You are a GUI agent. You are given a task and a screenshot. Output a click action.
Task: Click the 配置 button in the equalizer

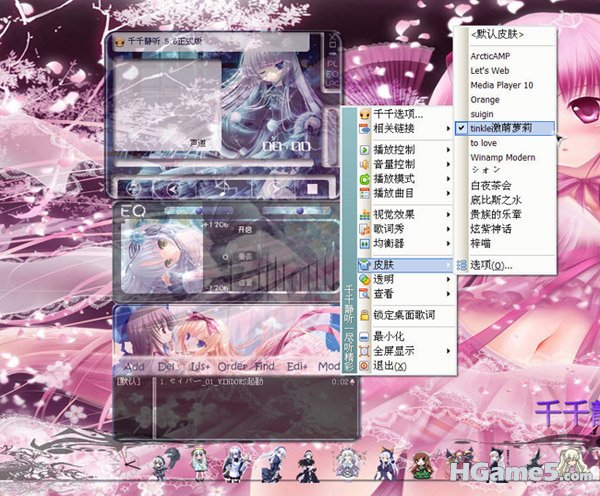coord(245,283)
